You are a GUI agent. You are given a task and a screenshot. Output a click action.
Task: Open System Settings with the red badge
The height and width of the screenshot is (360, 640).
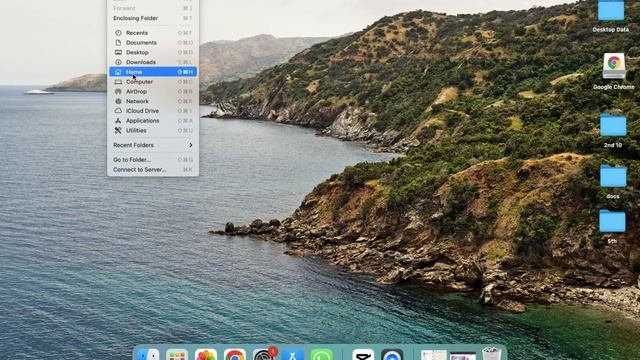(264, 354)
